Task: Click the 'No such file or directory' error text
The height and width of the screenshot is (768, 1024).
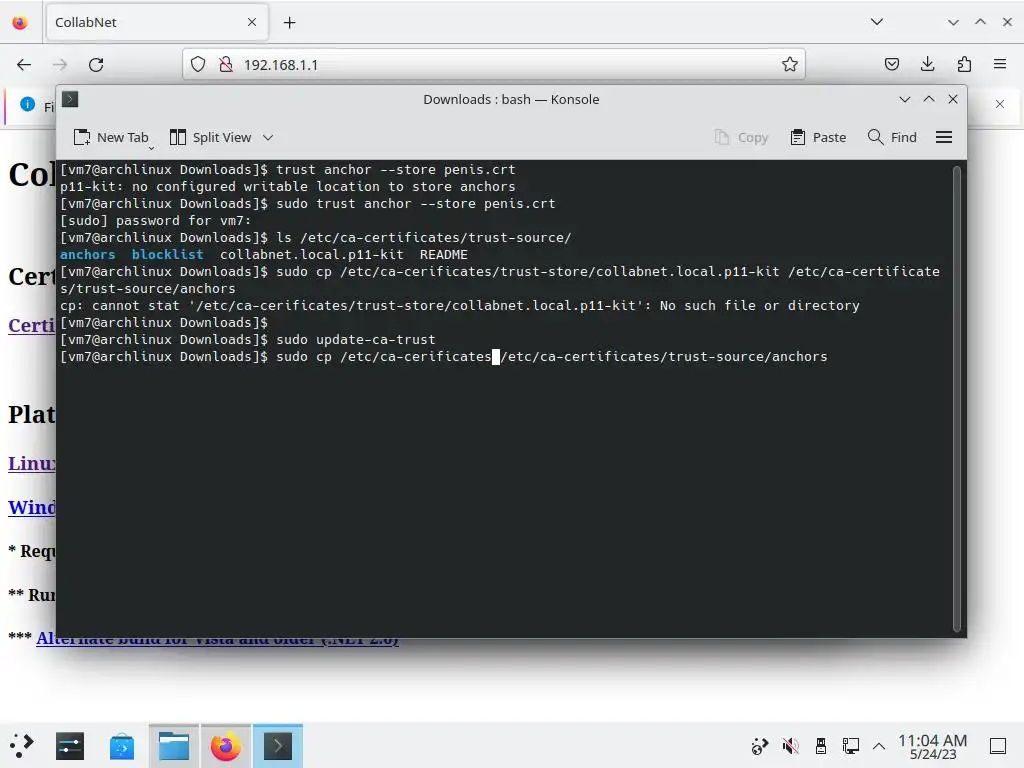Action: pyautogui.click(x=760, y=306)
